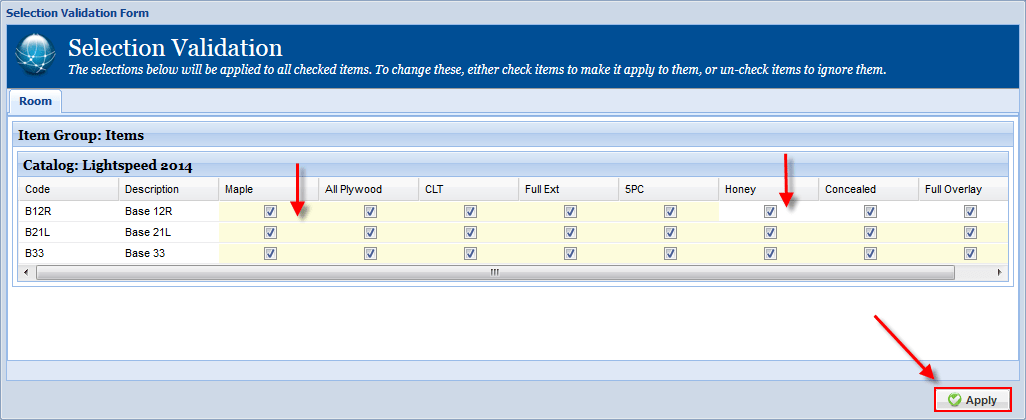
Task: Click the Catalog: Lightspeed 2014 header
Action: [513, 166]
